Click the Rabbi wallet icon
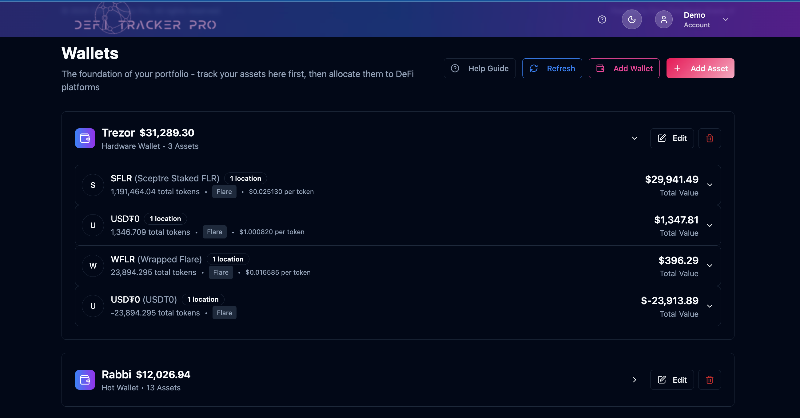This screenshot has width=800, height=418. tap(85, 380)
